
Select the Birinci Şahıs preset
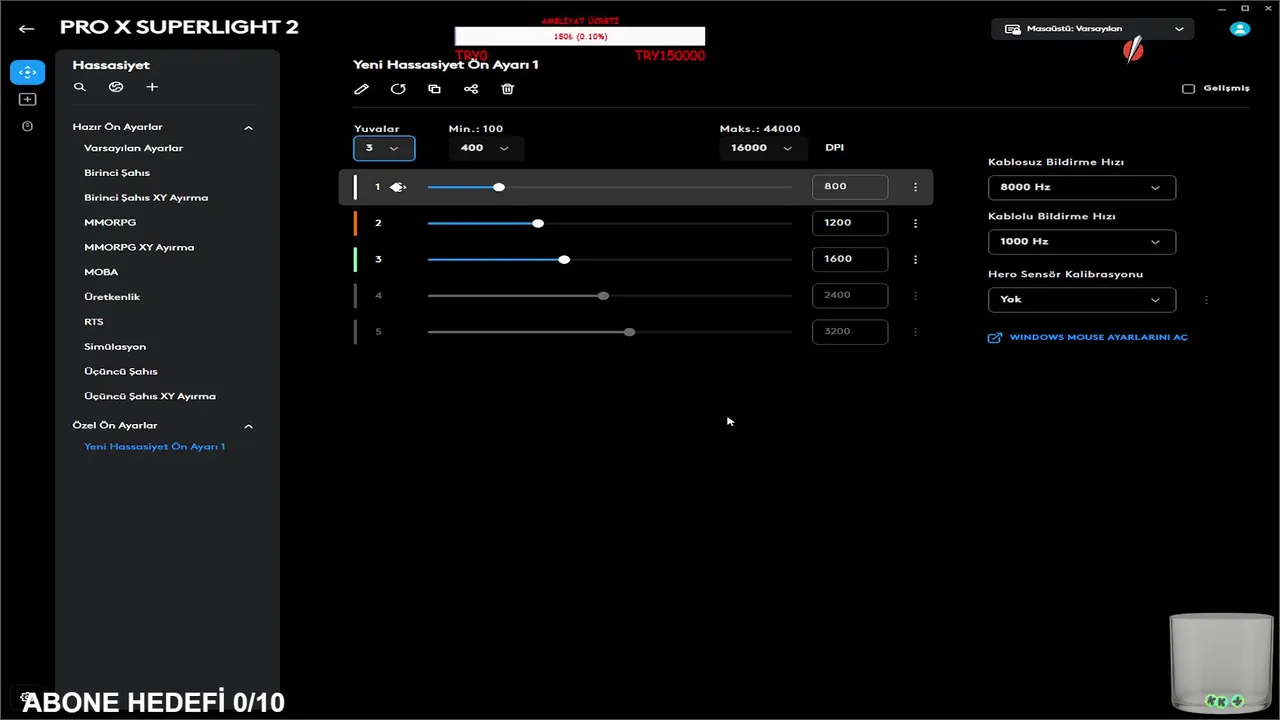[x=117, y=173]
